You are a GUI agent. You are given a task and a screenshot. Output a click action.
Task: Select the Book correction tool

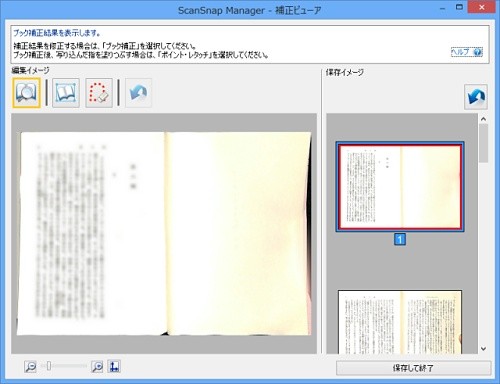point(66,93)
